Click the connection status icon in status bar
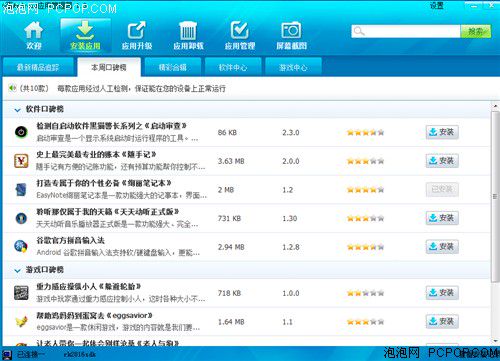500x361 pixels. pyautogui.click(x=7, y=354)
